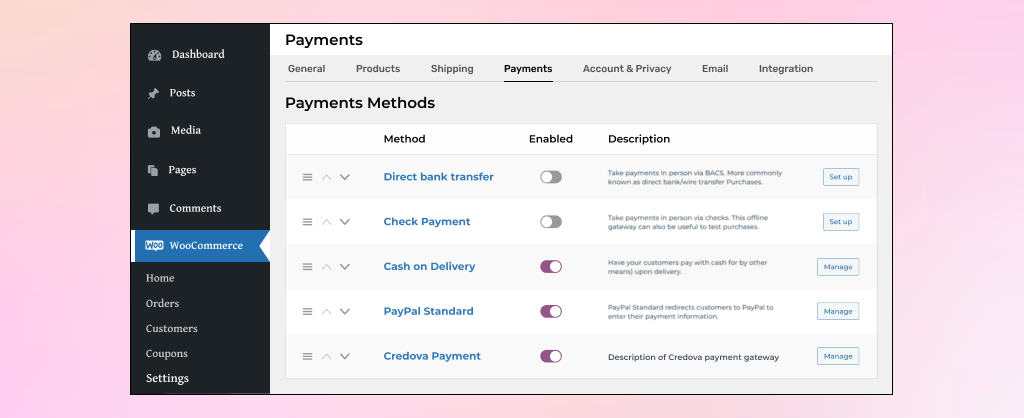Click Manage for PayPal Standard
Viewport: 1024px width, 418px height.
[838, 312]
